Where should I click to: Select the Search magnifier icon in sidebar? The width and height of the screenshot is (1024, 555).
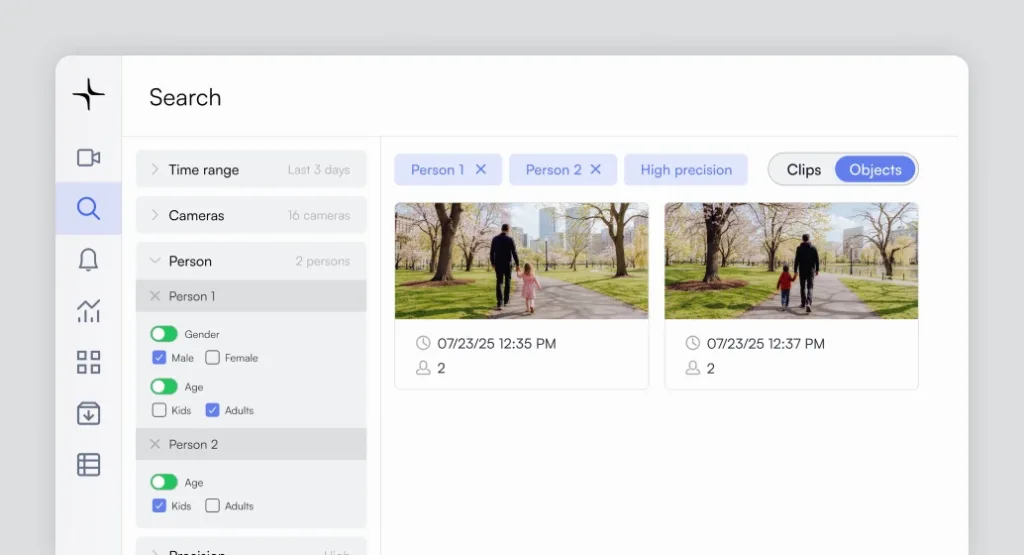point(89,208)
